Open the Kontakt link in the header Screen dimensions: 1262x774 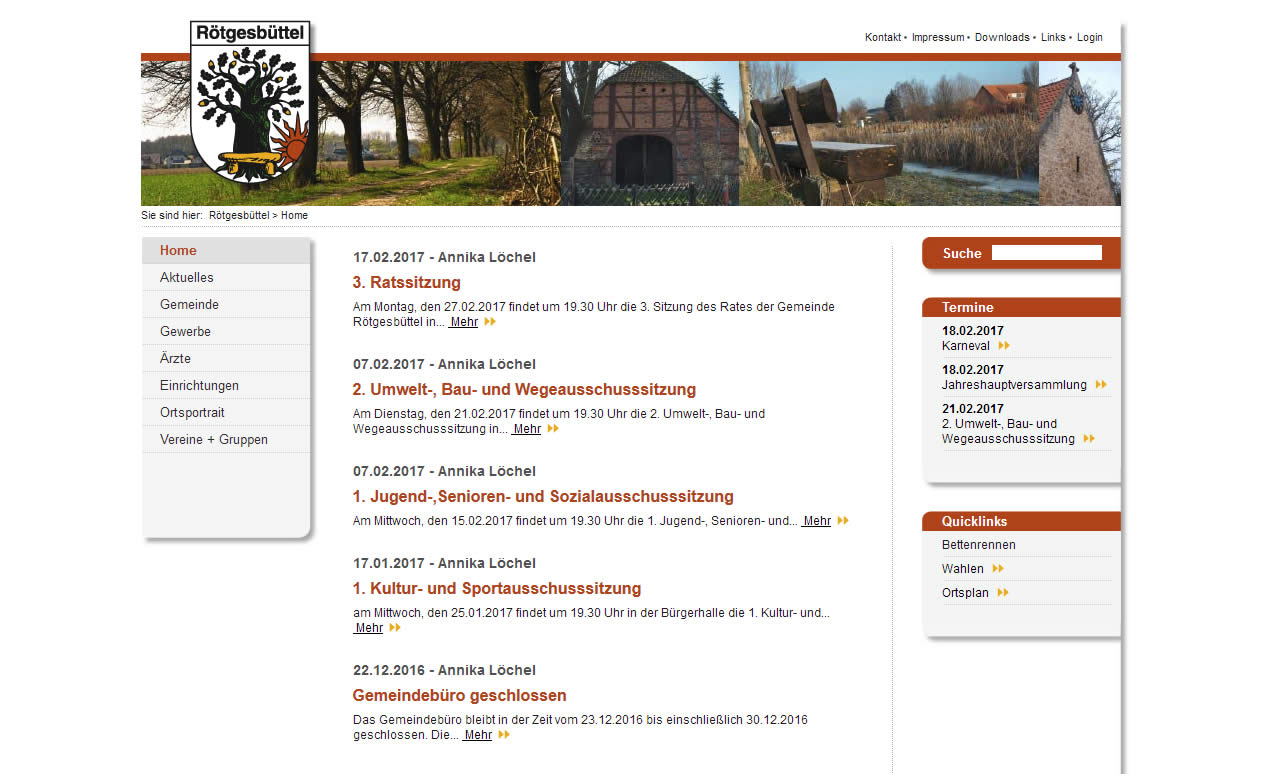point(883,38)
